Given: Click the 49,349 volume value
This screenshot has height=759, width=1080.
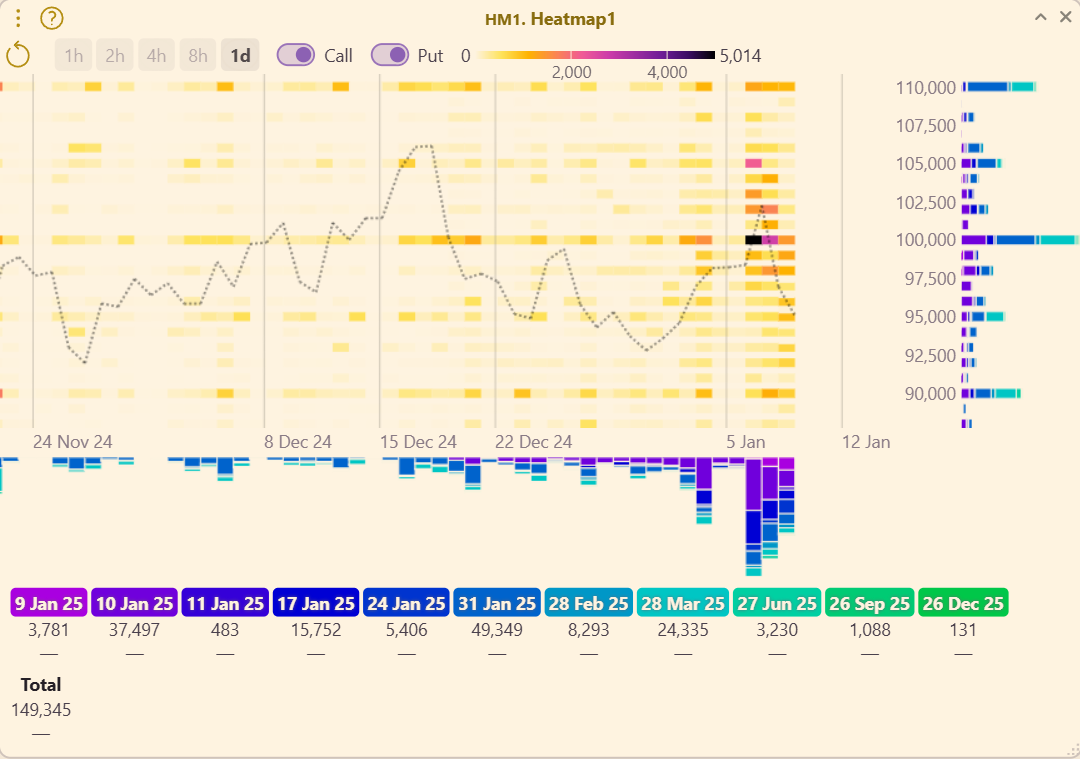Looking at the screenshot, I should [x=497, y=630].
